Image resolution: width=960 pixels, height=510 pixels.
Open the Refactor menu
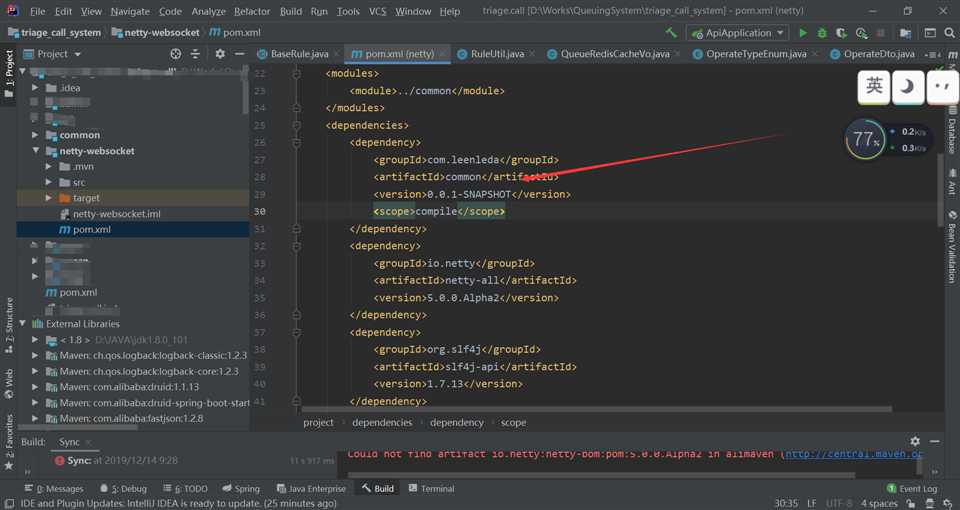pos(252,11)
